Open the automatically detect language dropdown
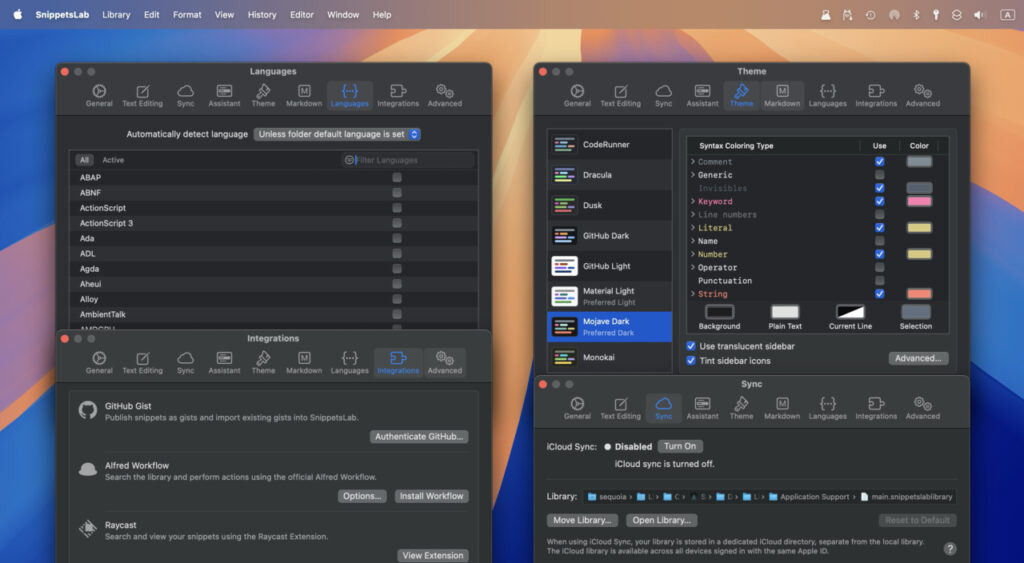 (x=337, y=134)
